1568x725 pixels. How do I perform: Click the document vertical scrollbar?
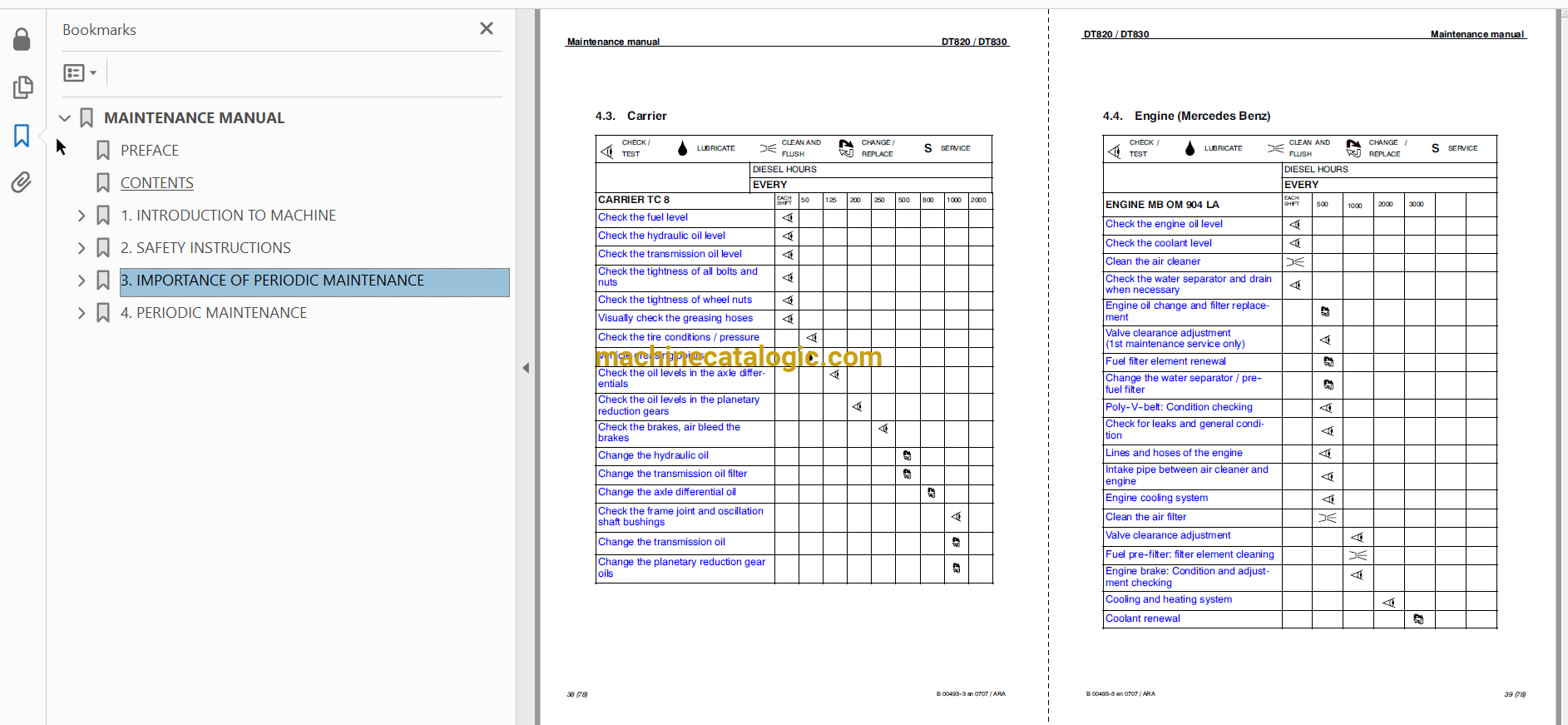1562,366
